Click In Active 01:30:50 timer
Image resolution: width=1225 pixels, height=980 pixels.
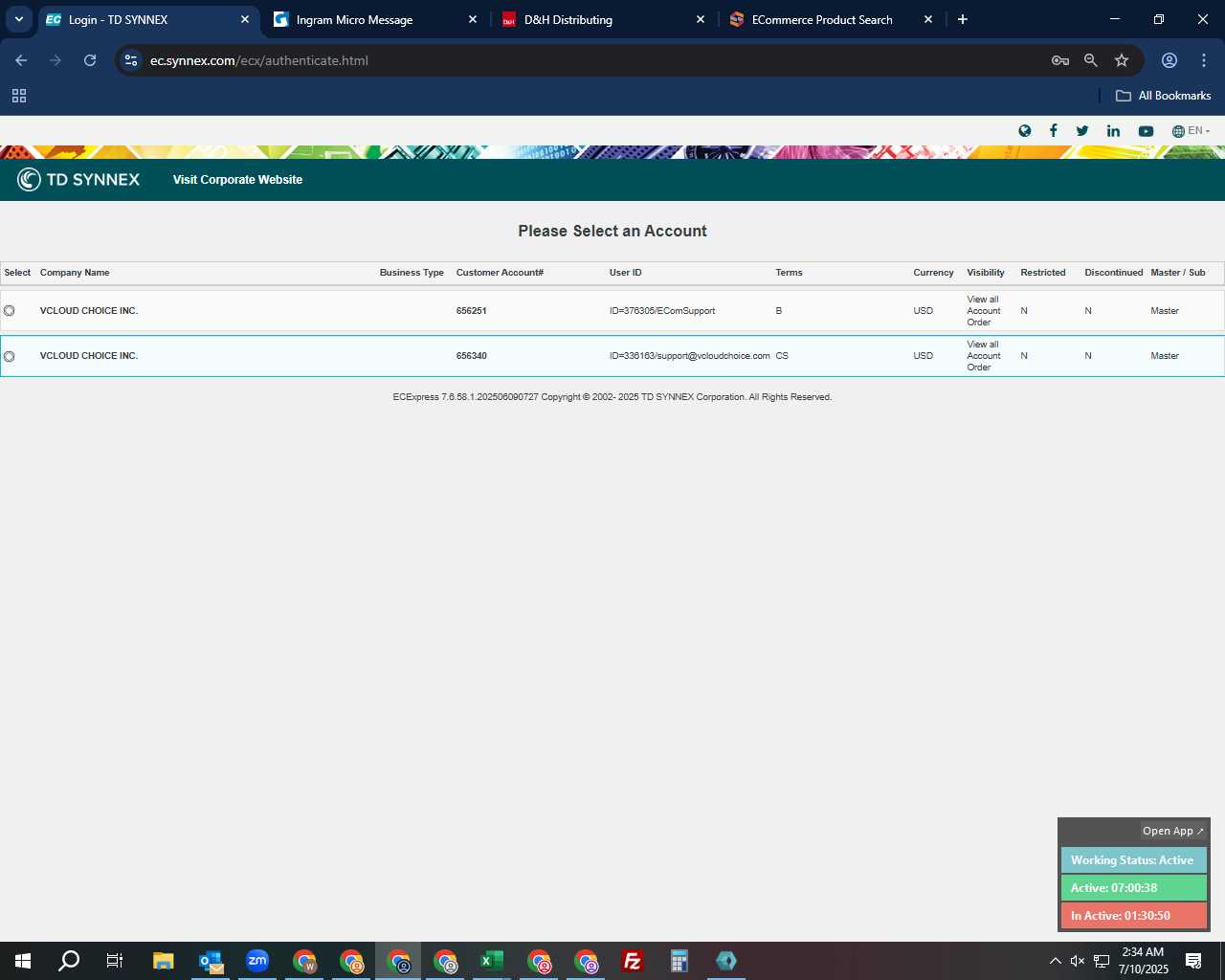pos(1133,916)
